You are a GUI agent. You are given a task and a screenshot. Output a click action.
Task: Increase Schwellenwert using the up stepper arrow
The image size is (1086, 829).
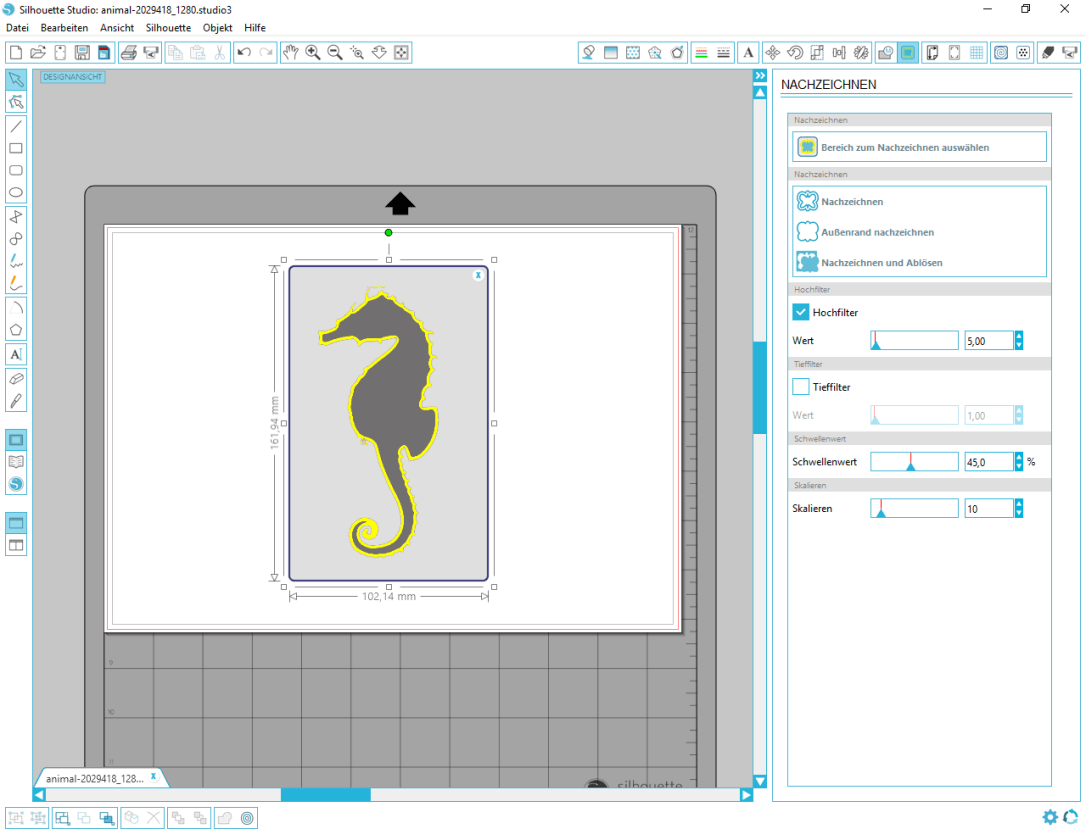[x=1018, y=458]
